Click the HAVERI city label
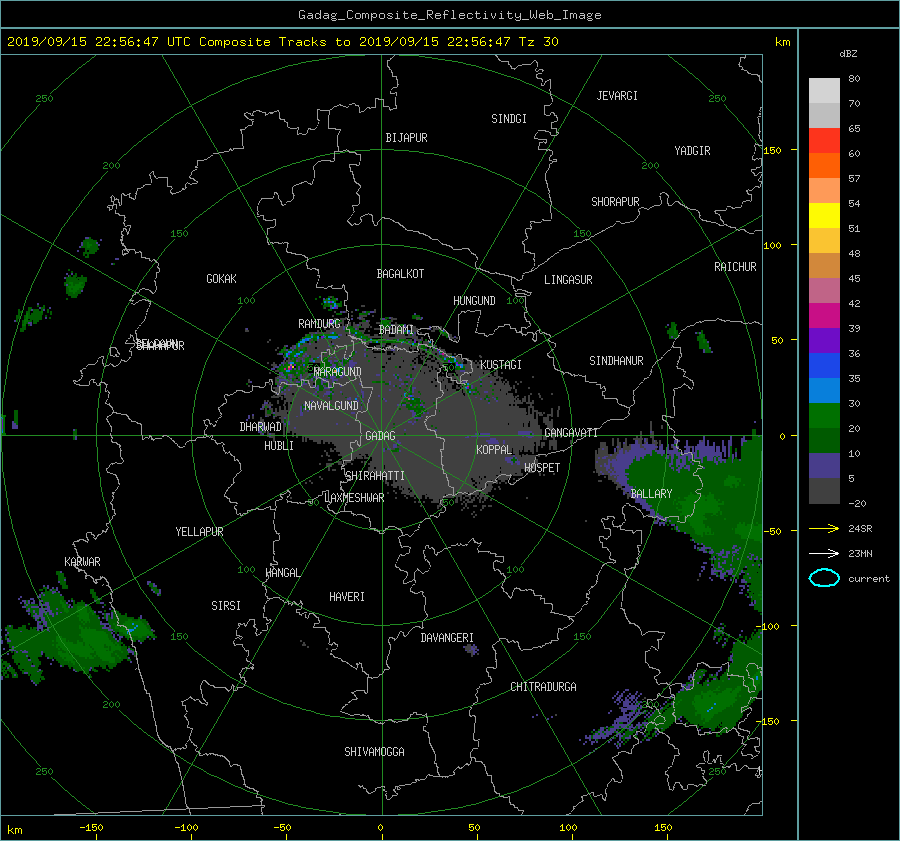 (x=347, y=597)
